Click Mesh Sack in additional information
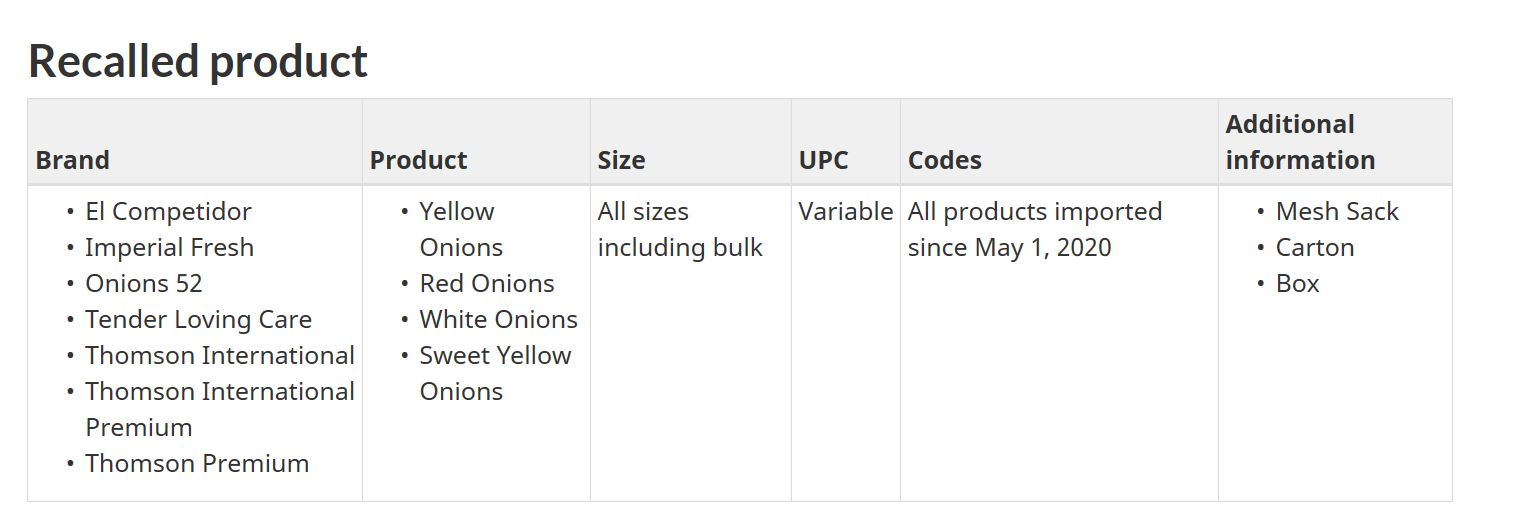The height and width of the screenshot is (526, 1521). [1337, 212]
